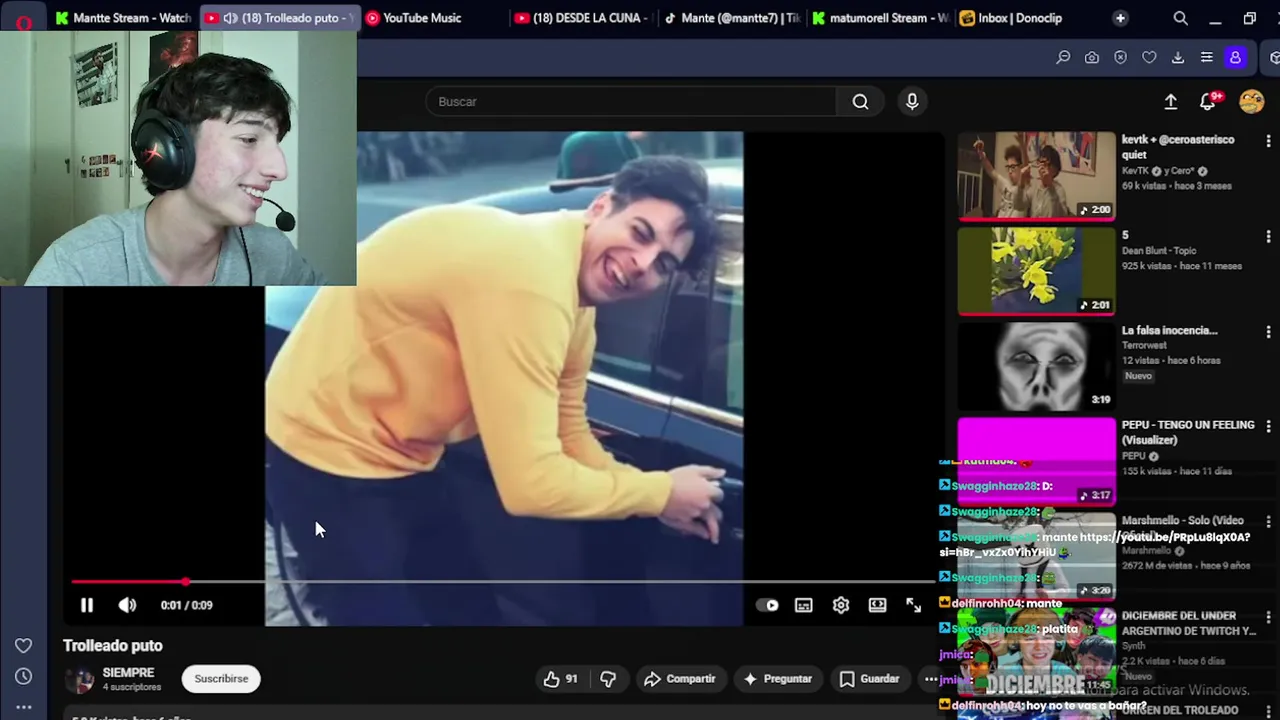Open Diciembre del Under video title

[1188, 623]
